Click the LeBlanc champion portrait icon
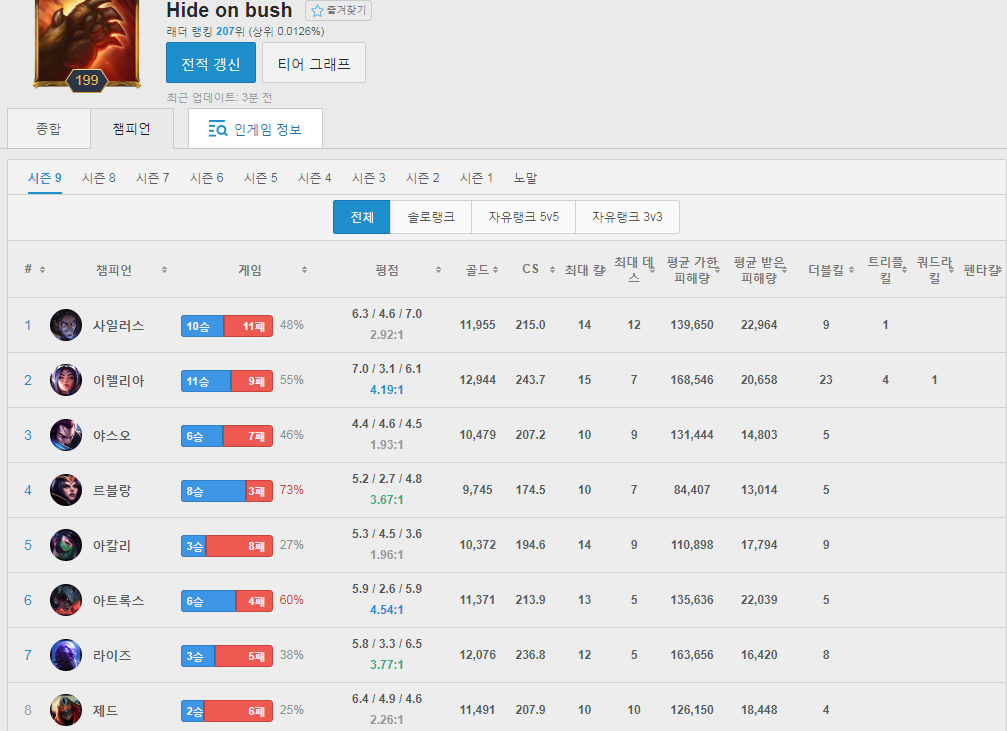Image resolution: width=1007 pixels, height=731 pixels. tap(66, 490)
